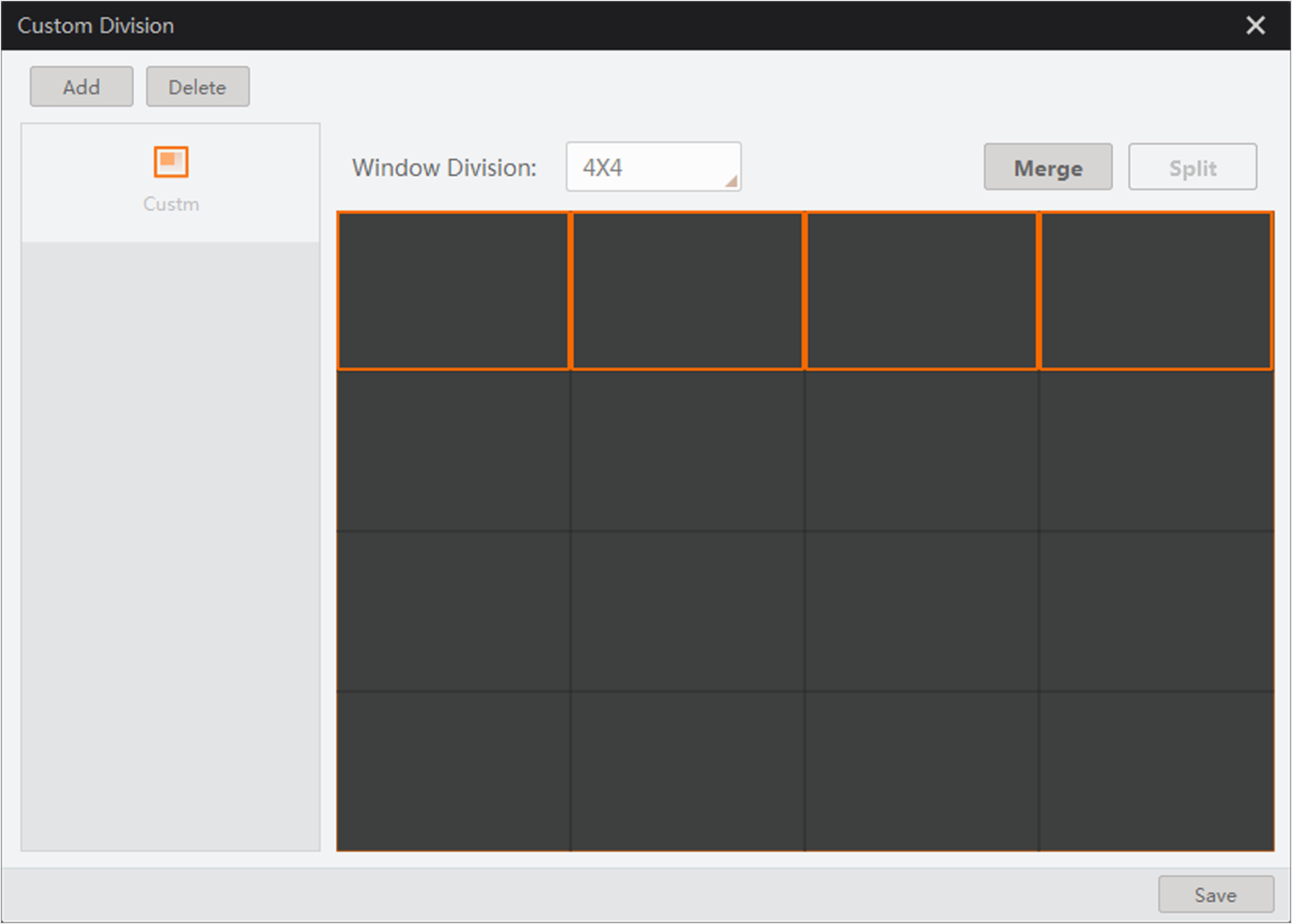The height and width of the screenshot is (924, 1292).
Task: Click the Split button
Action: tap(1192, 167)
